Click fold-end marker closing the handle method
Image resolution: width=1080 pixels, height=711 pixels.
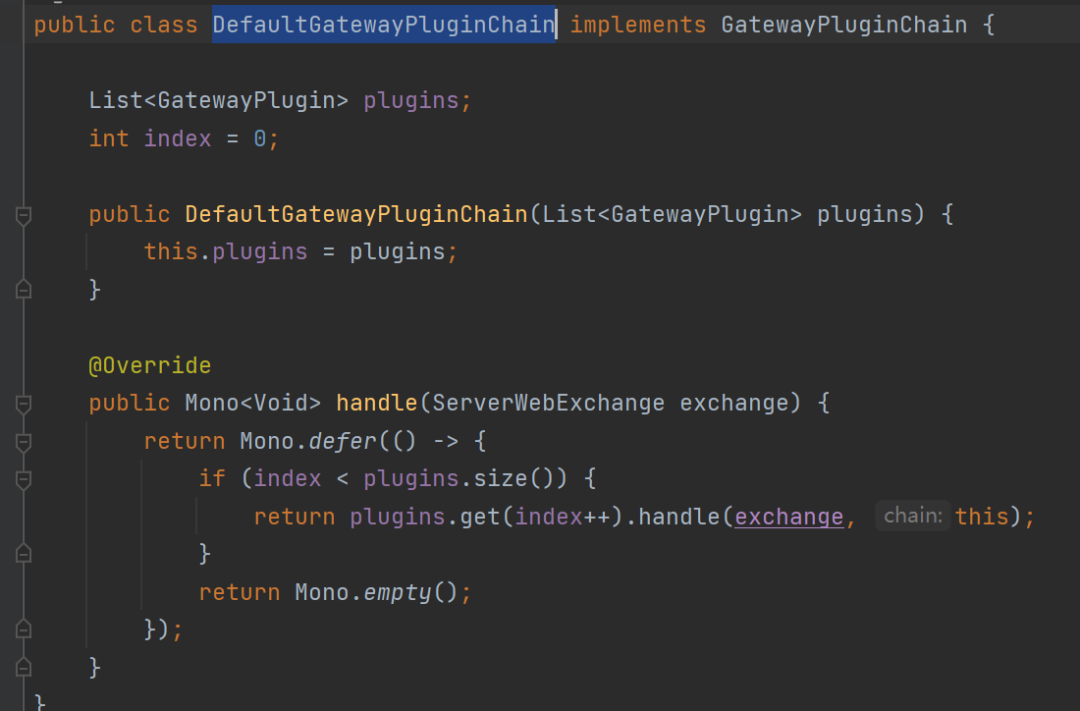[23, 668]
